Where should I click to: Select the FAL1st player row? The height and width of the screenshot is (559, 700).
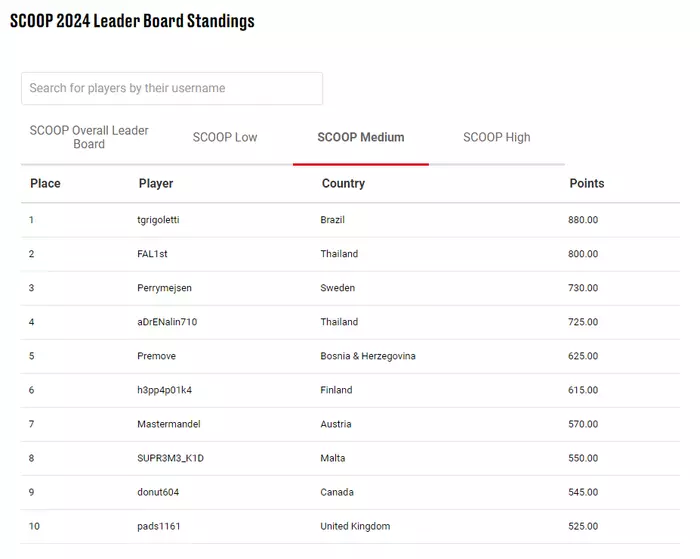350,254
